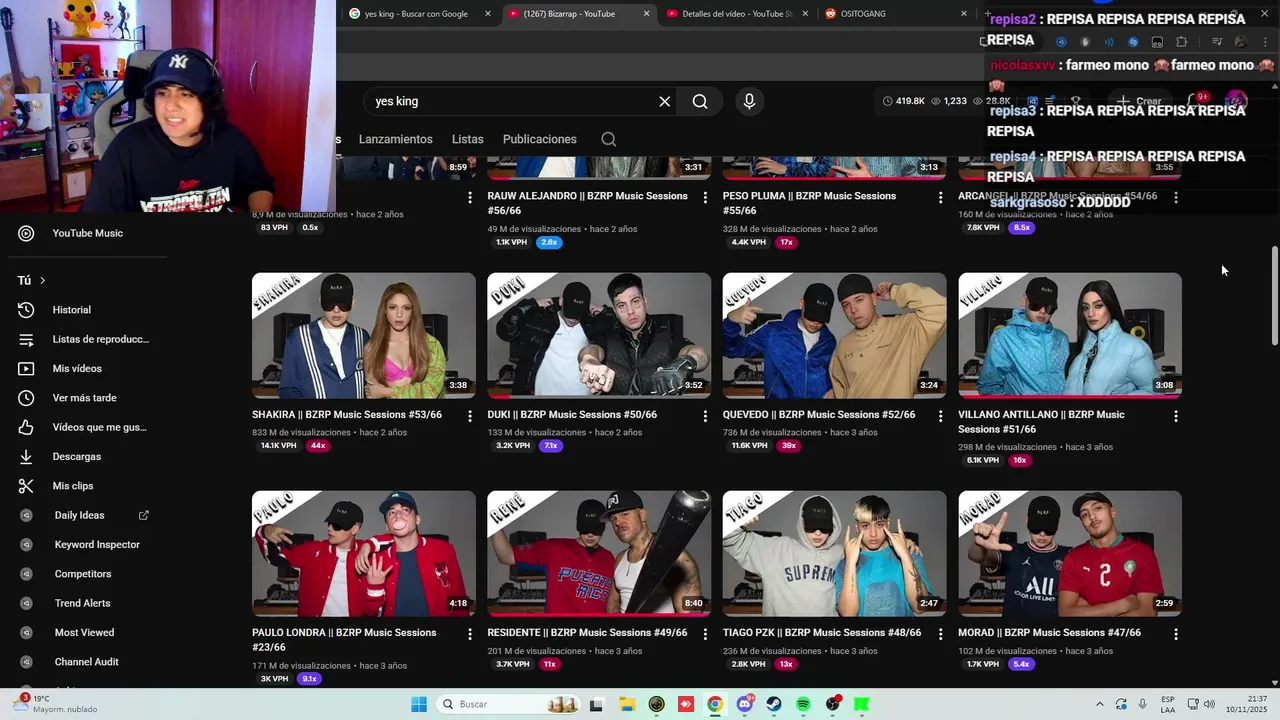Open Windows Start menu
This screenshot has width=1280, height=720.
point(419,704)
